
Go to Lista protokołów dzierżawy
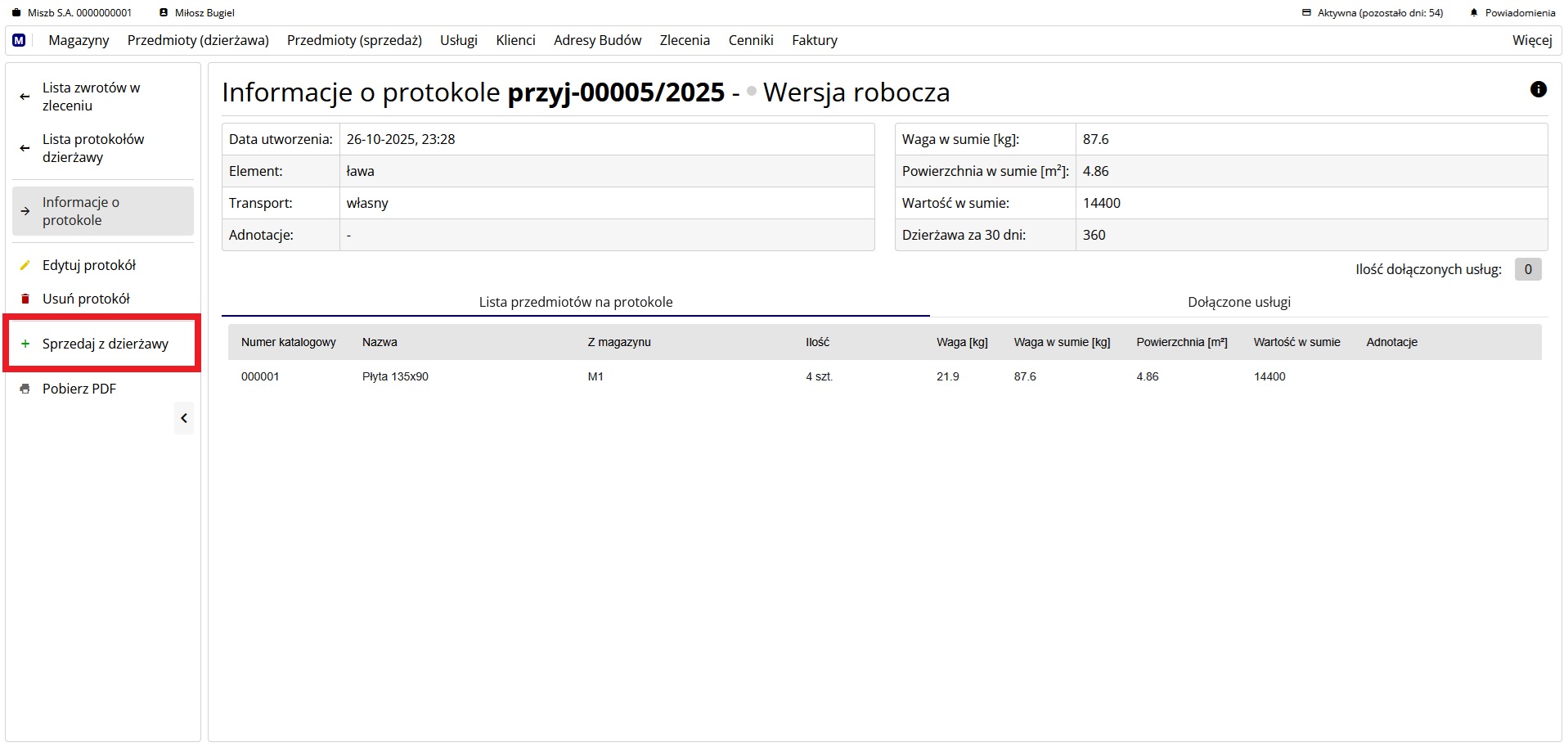(93, 148)
